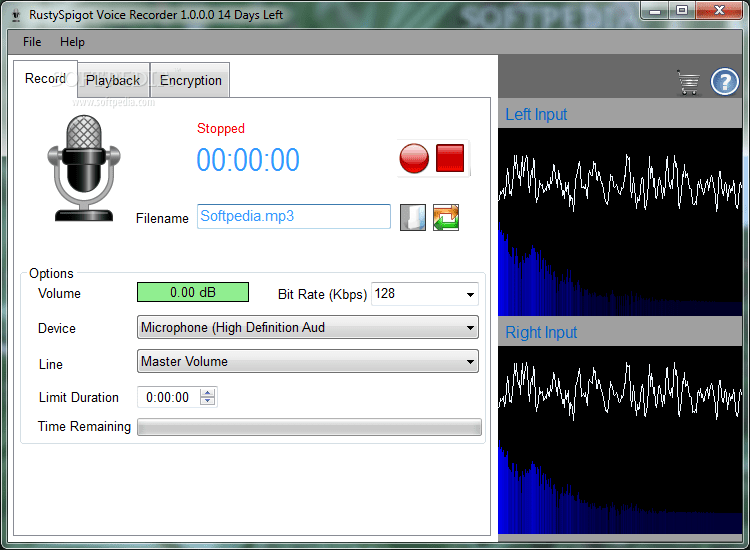Click the Time Remaining label
The height and width of the screenshot is (550, 750).
click(84, 427)
